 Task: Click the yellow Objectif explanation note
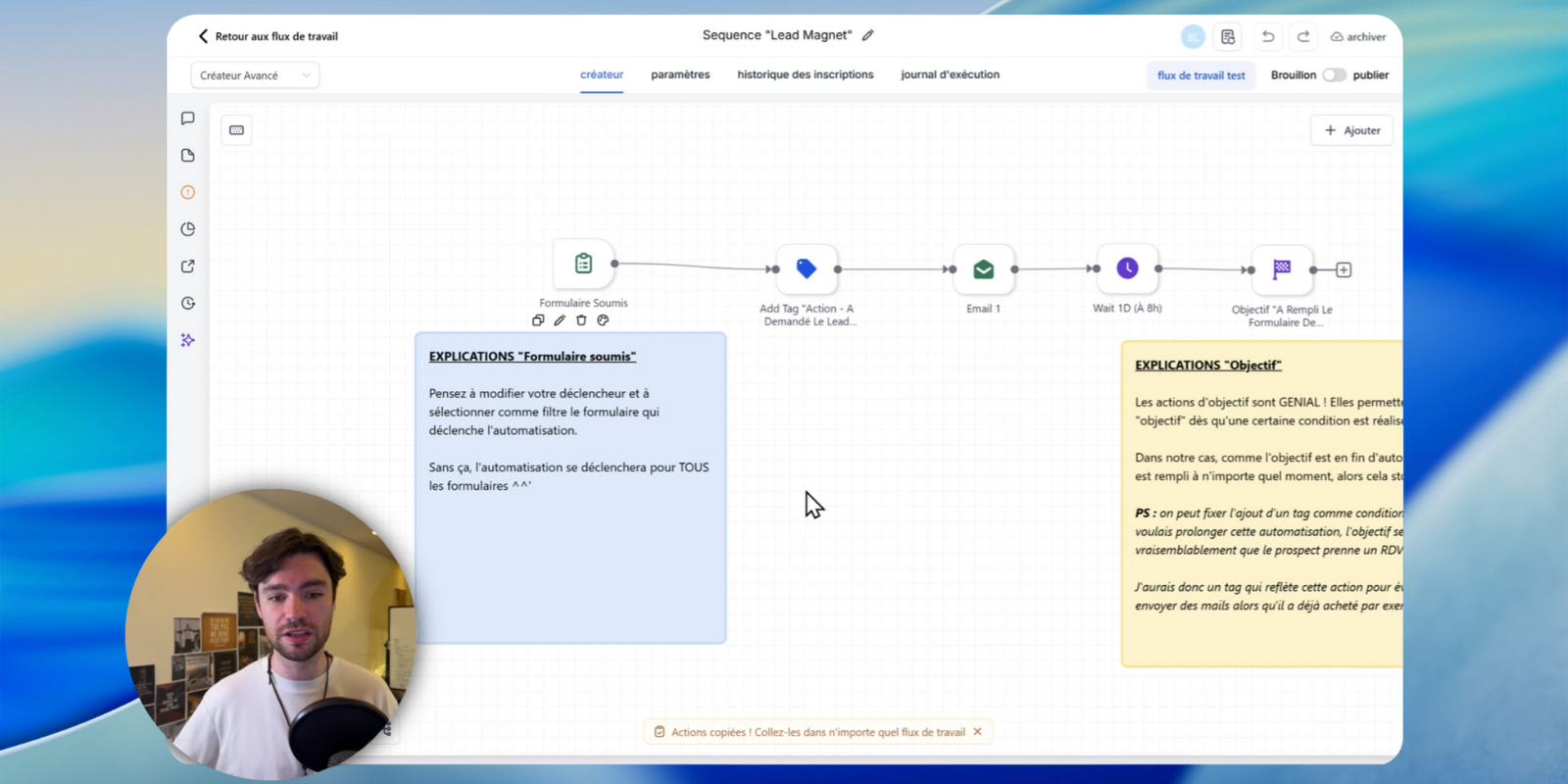(x=1262, y=504)
